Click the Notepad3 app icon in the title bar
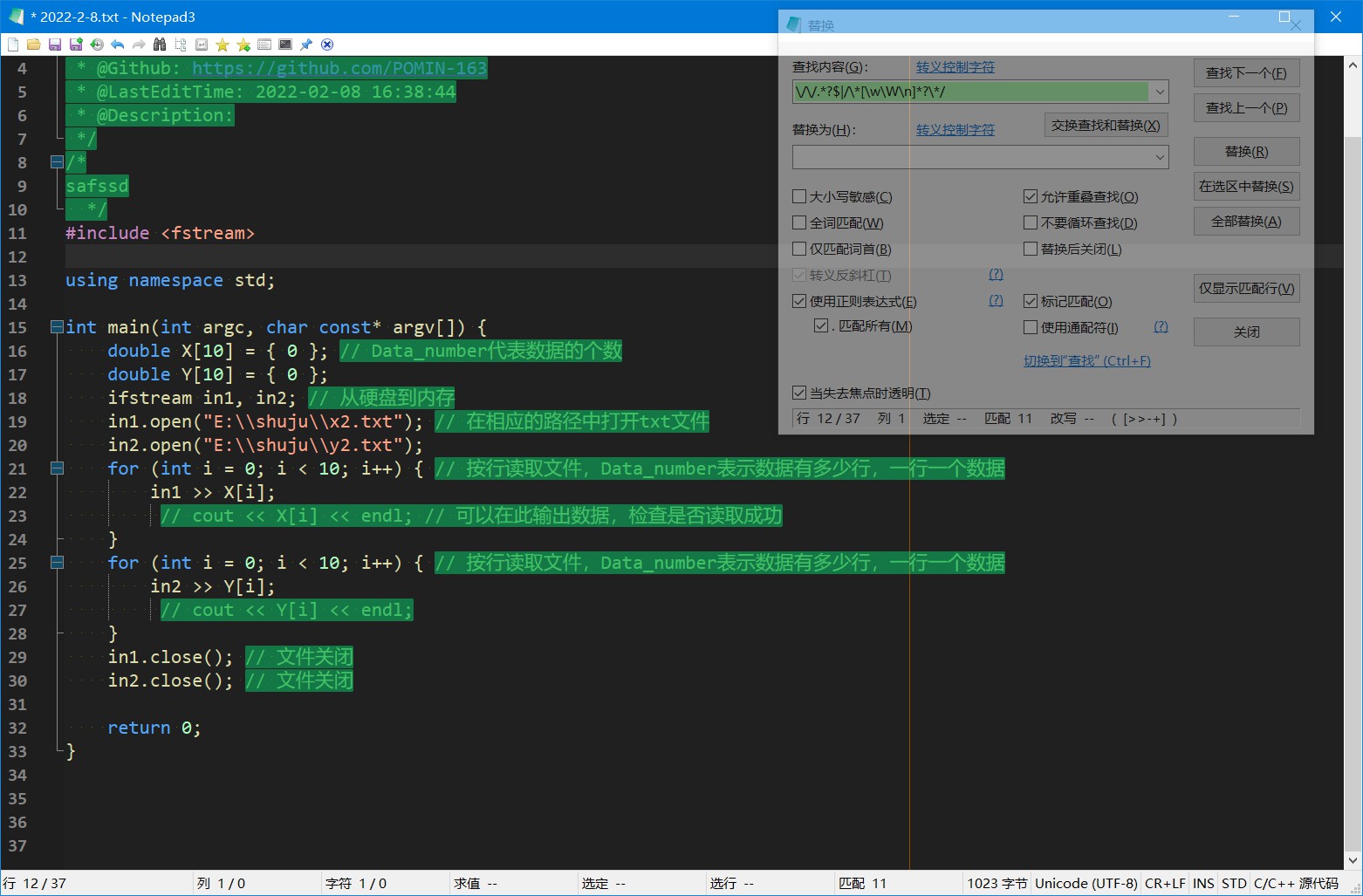 16,17
